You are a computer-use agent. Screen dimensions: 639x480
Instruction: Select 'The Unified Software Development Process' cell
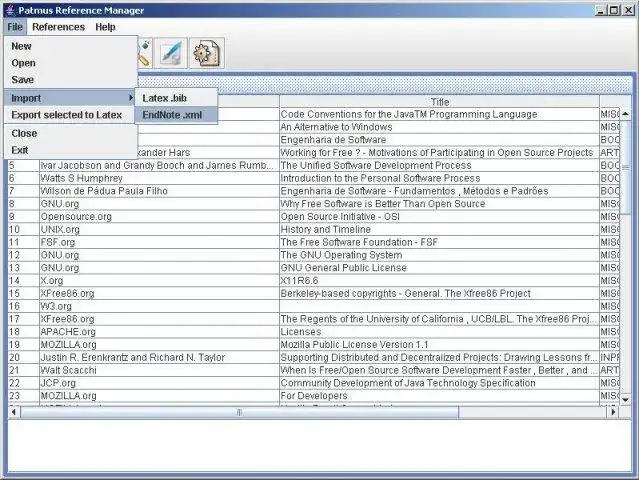point(439,165)
